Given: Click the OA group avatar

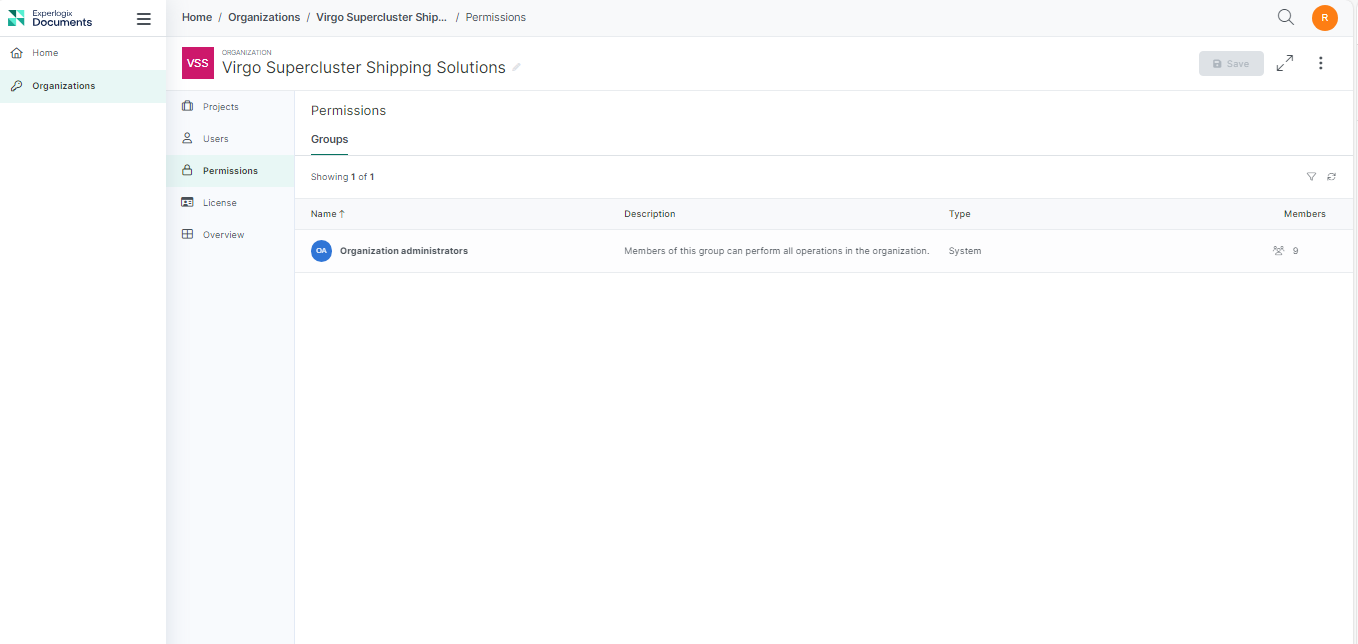Looking at the screenshot, I should coord(321,251).
